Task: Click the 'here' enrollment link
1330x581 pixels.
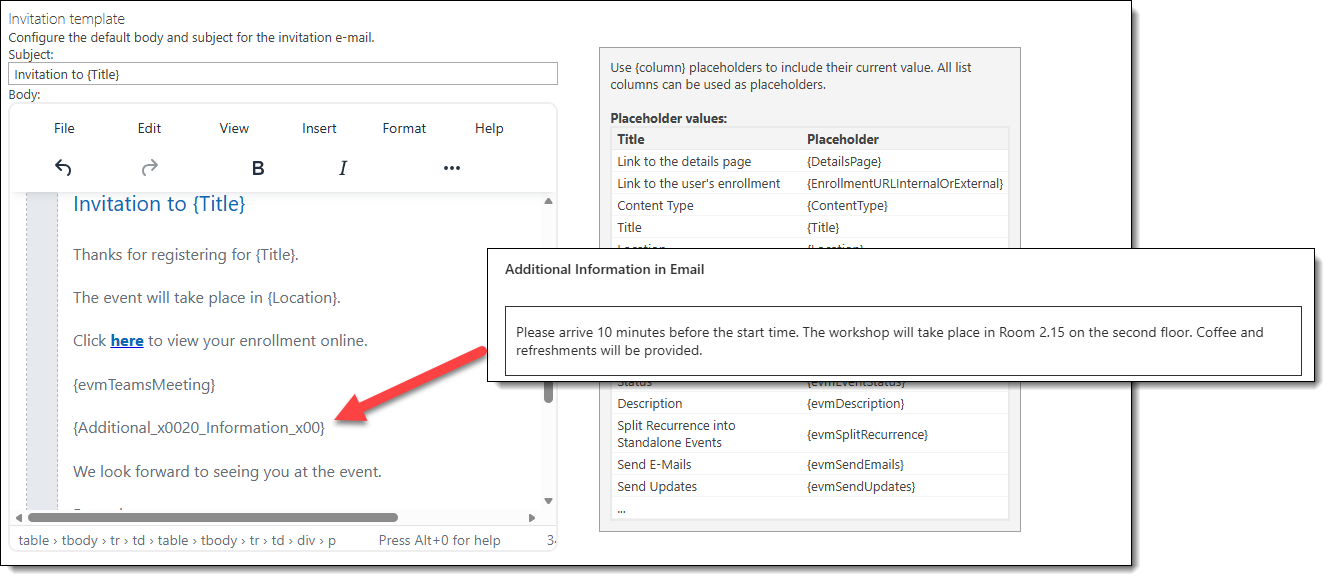Action: click(127, 341)
